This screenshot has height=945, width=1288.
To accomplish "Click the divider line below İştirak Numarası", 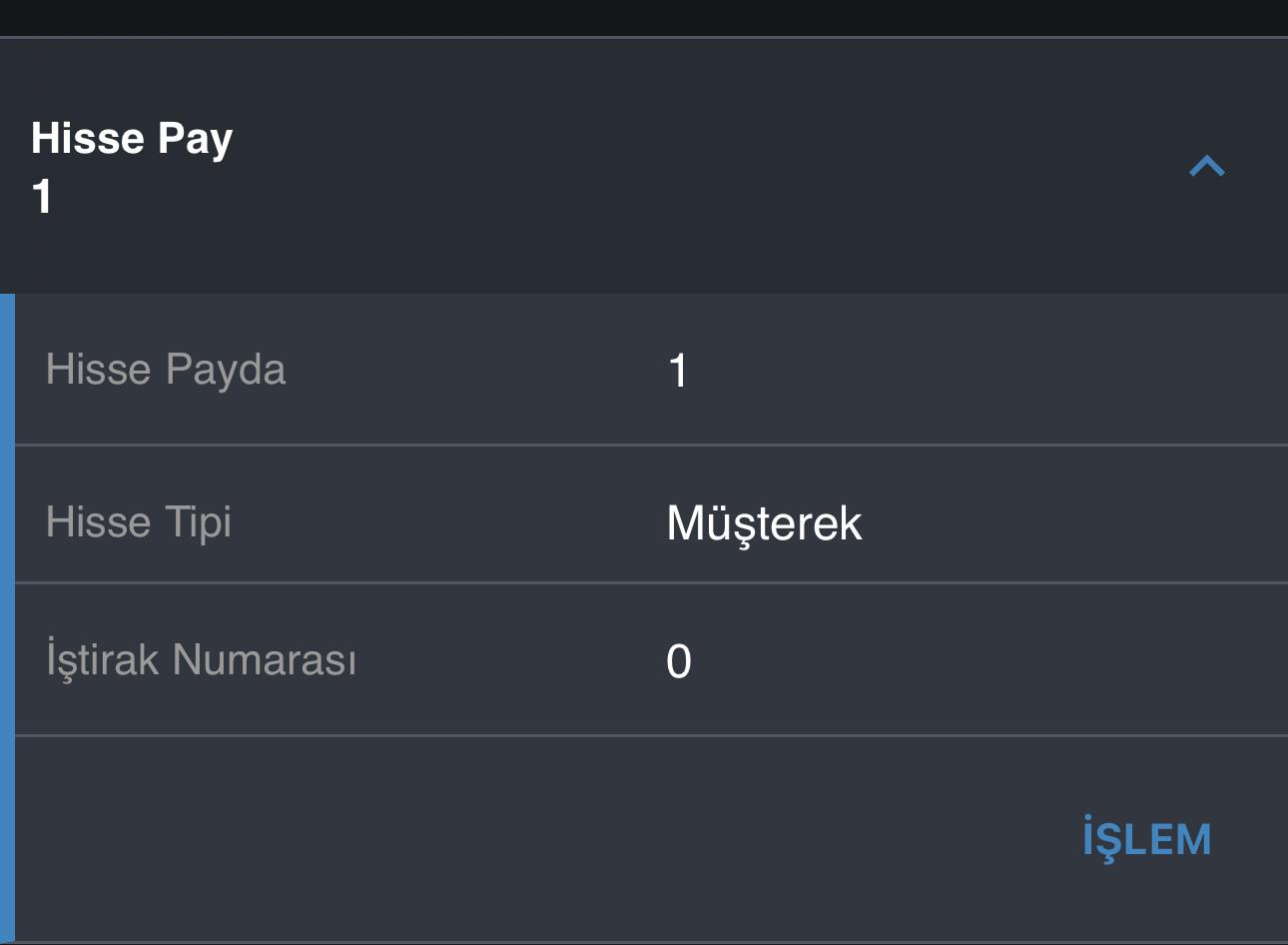I will [649, 735].
